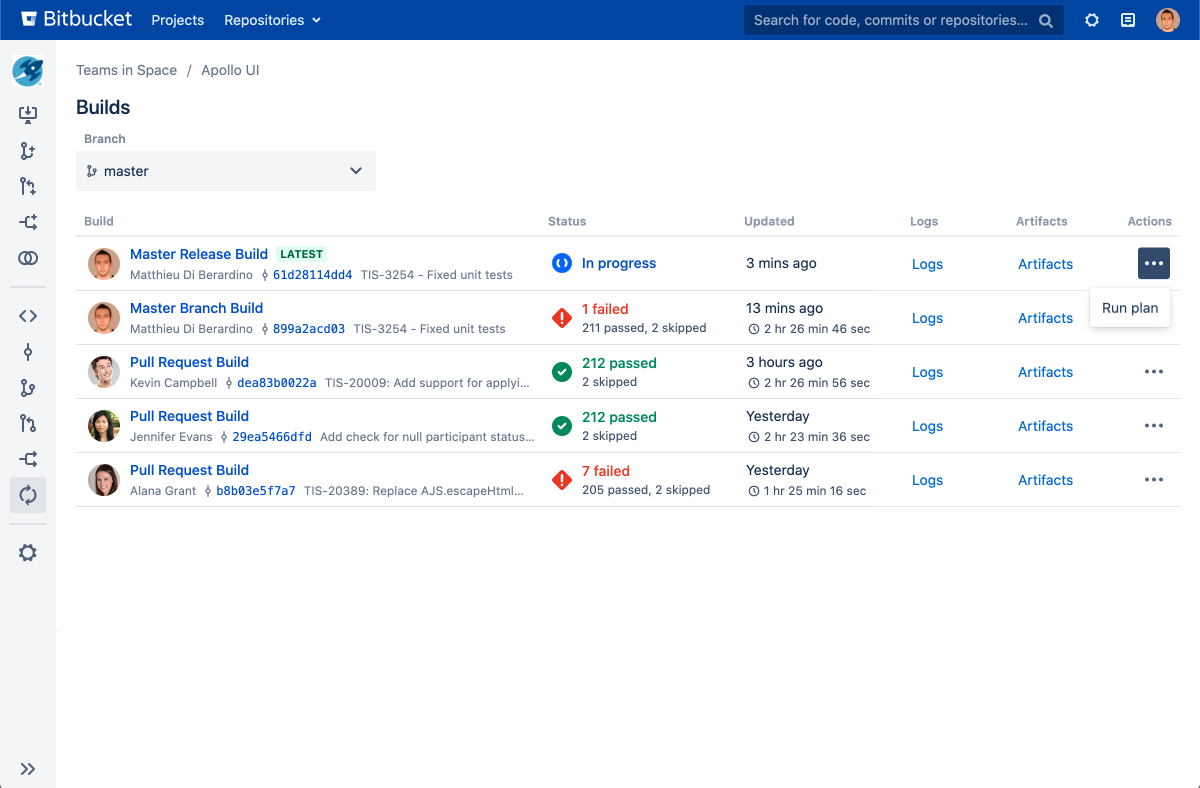Toggle actions menu for Master Release Build
Viewport: 1200px width, 788px height.
click(x=1154, y=263)
